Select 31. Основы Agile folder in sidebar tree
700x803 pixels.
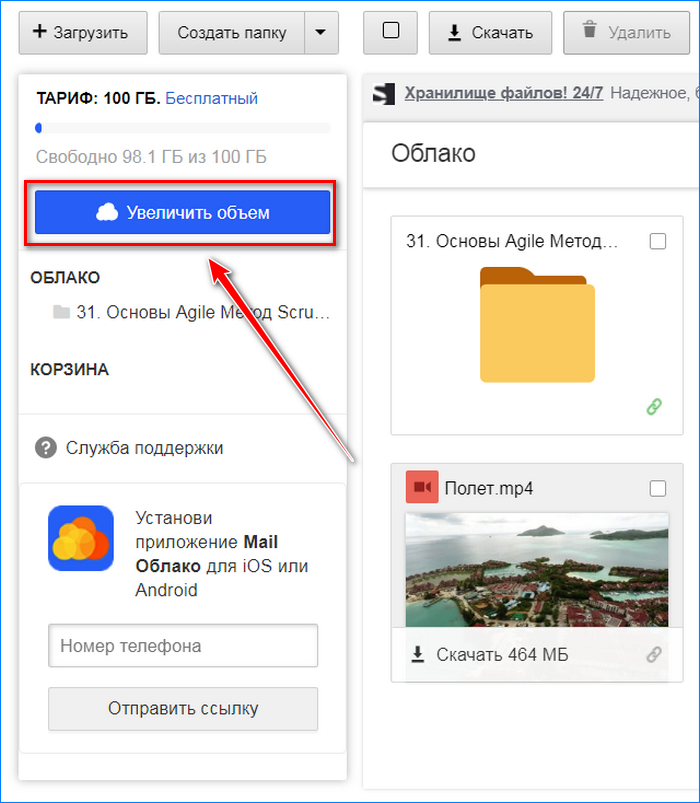[x=192, y=312]
